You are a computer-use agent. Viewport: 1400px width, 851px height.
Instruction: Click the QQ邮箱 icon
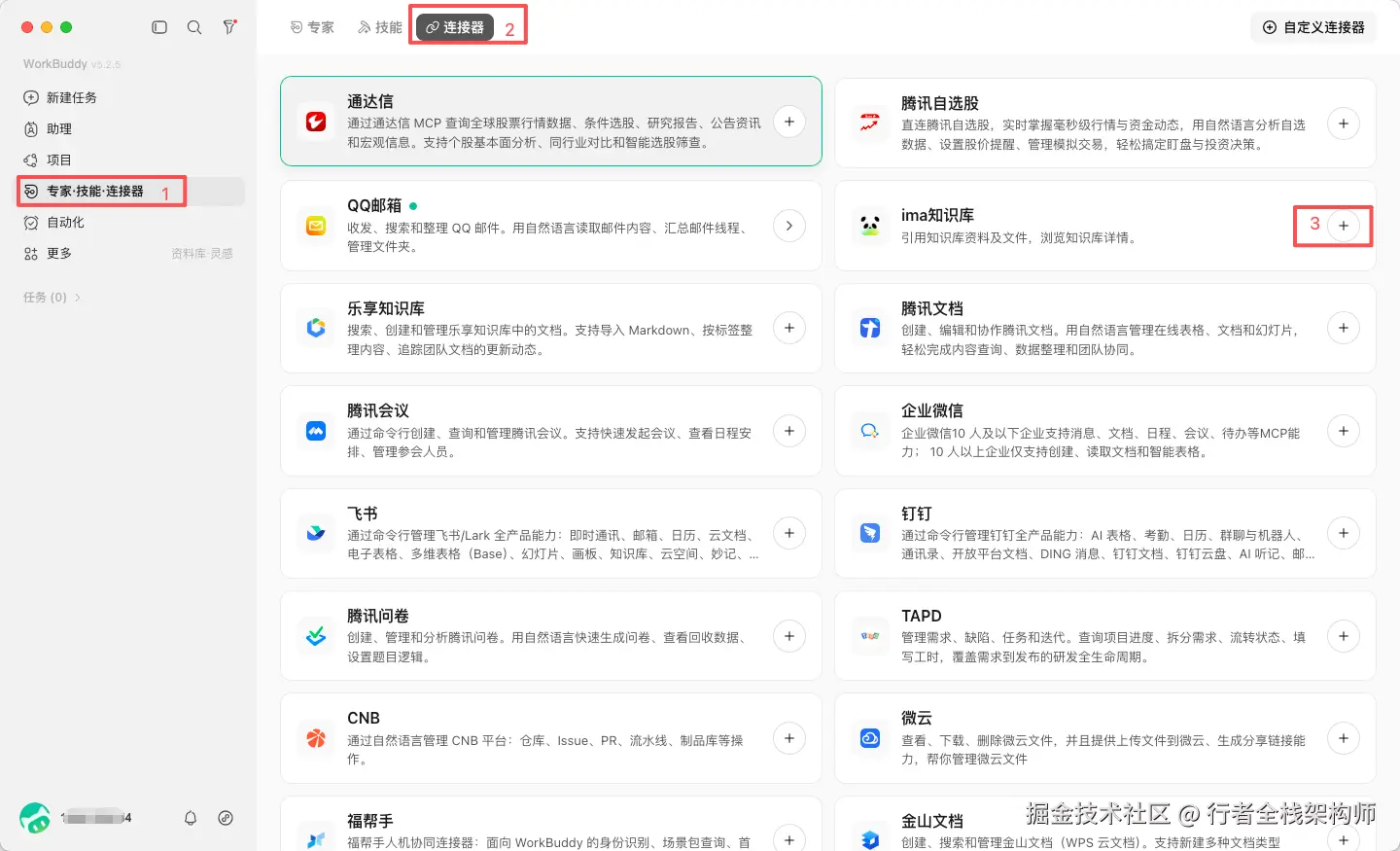(x=316, y=226)
